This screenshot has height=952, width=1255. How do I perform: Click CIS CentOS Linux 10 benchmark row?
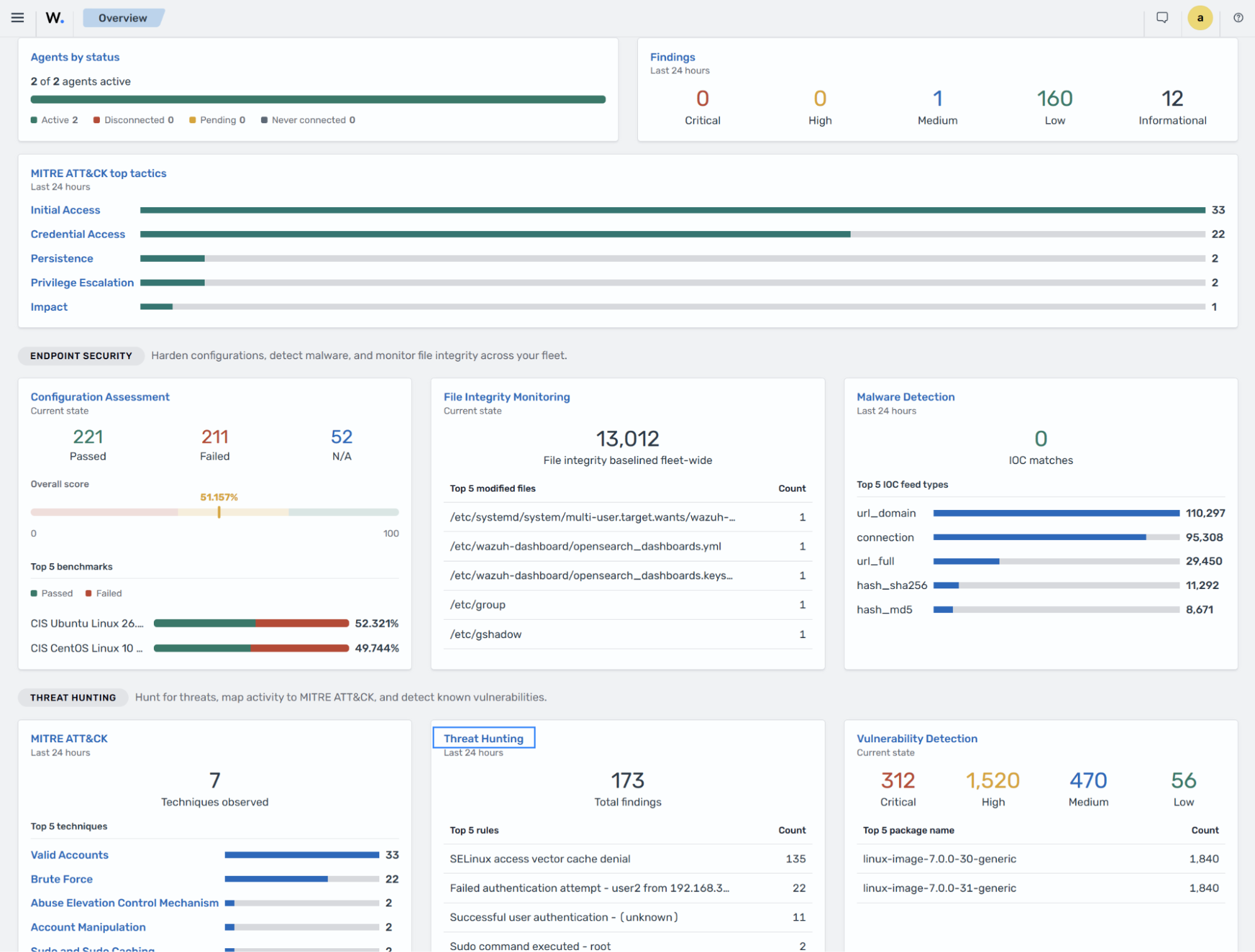(x=215, y=648)
